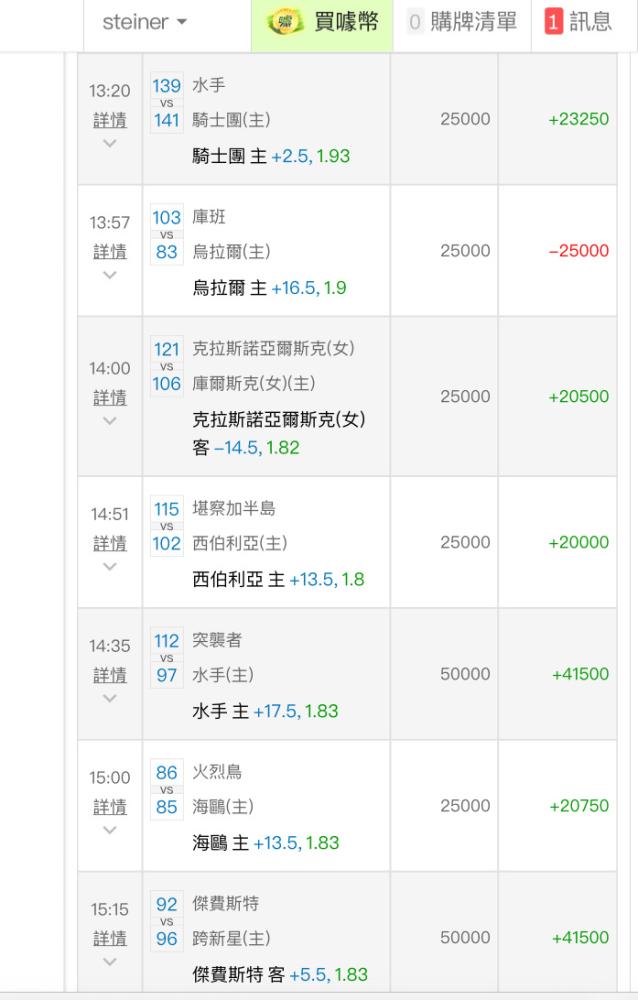This screenshot has width=638, height=1000.
Task: Expand chevron under 13:57 match
Action: click(x=110, y=275)
